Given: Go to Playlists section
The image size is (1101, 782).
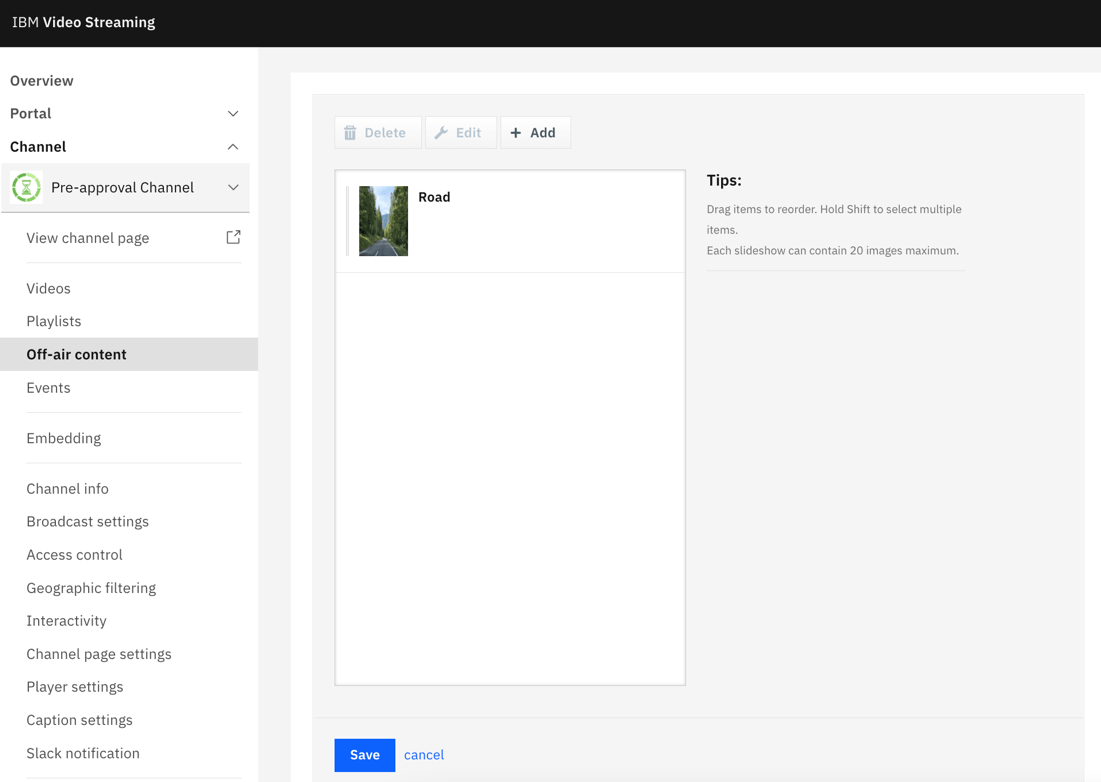Looking at the screenshot, I should tap(53, 322).
